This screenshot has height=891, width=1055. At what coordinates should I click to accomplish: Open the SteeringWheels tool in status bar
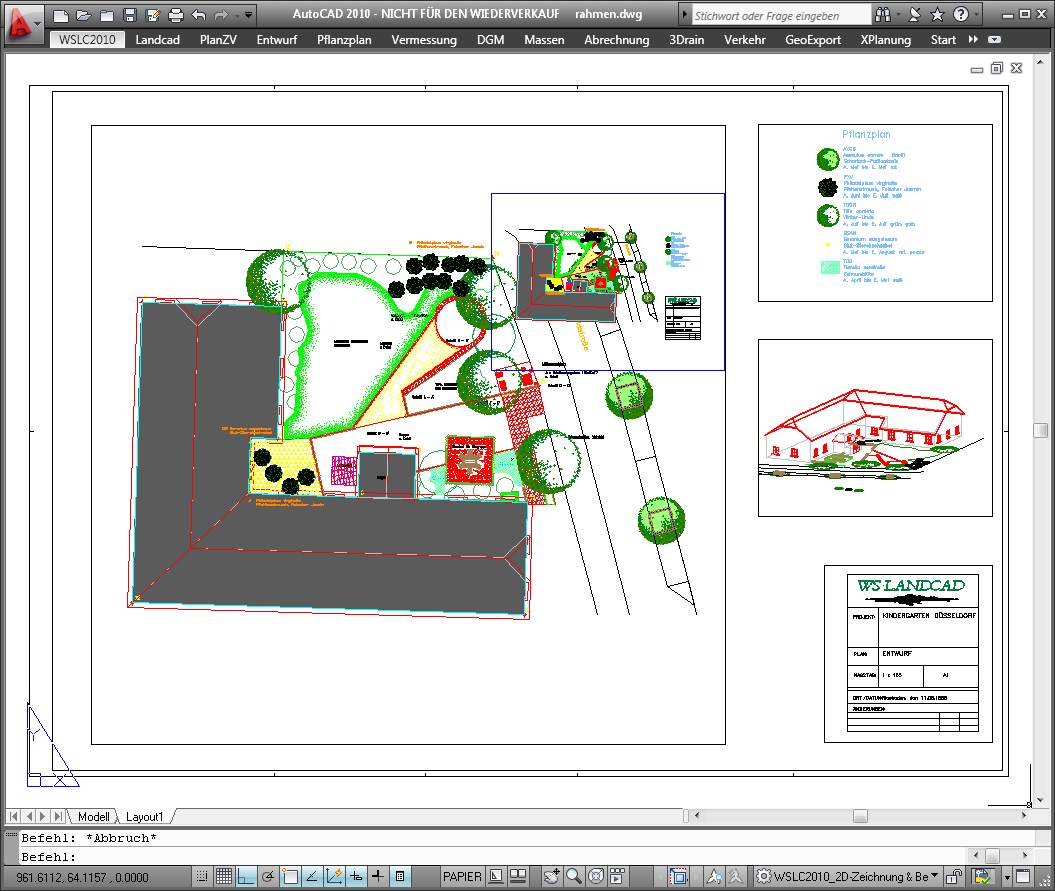(597, 877)
